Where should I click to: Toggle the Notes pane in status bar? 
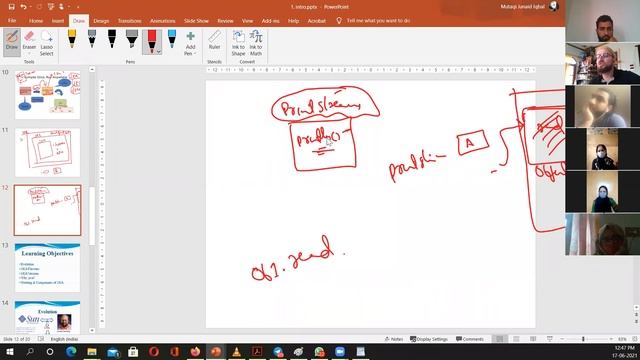pos(394,339)
